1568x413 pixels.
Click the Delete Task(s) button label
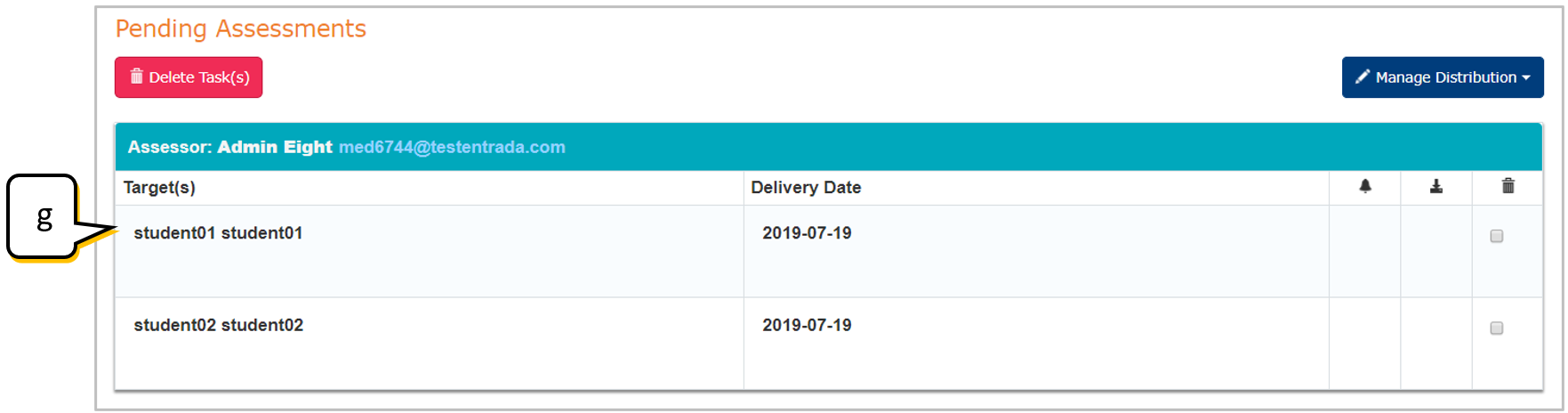click(x=199, y=77)
